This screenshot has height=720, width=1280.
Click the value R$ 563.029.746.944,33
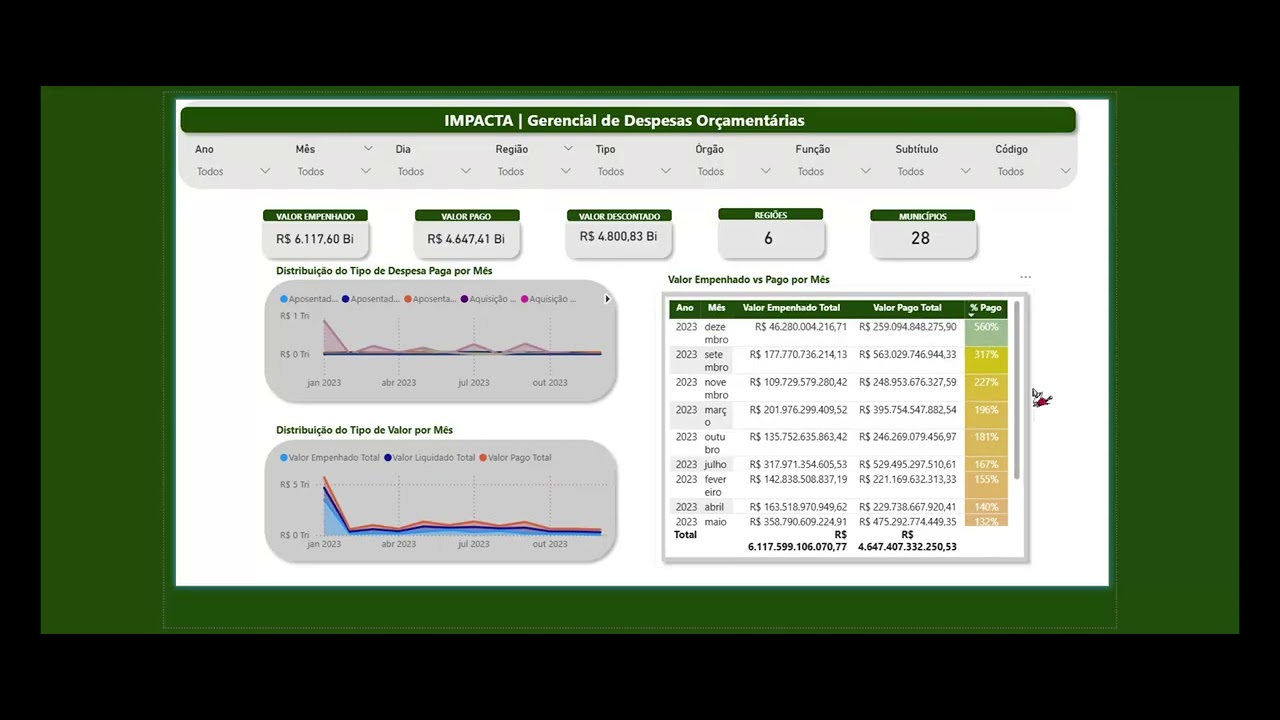907,354
